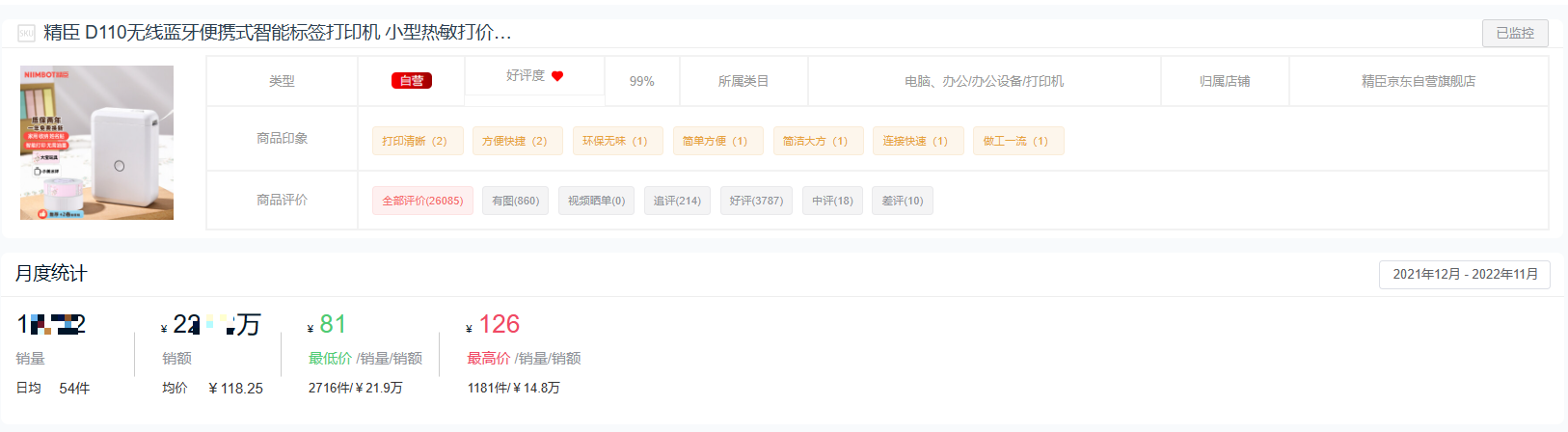The height and width of the screenshot is (432, 1568).
Task: Select the 简单方便 (1) impression tag
Action: click(x=718, y=141)
